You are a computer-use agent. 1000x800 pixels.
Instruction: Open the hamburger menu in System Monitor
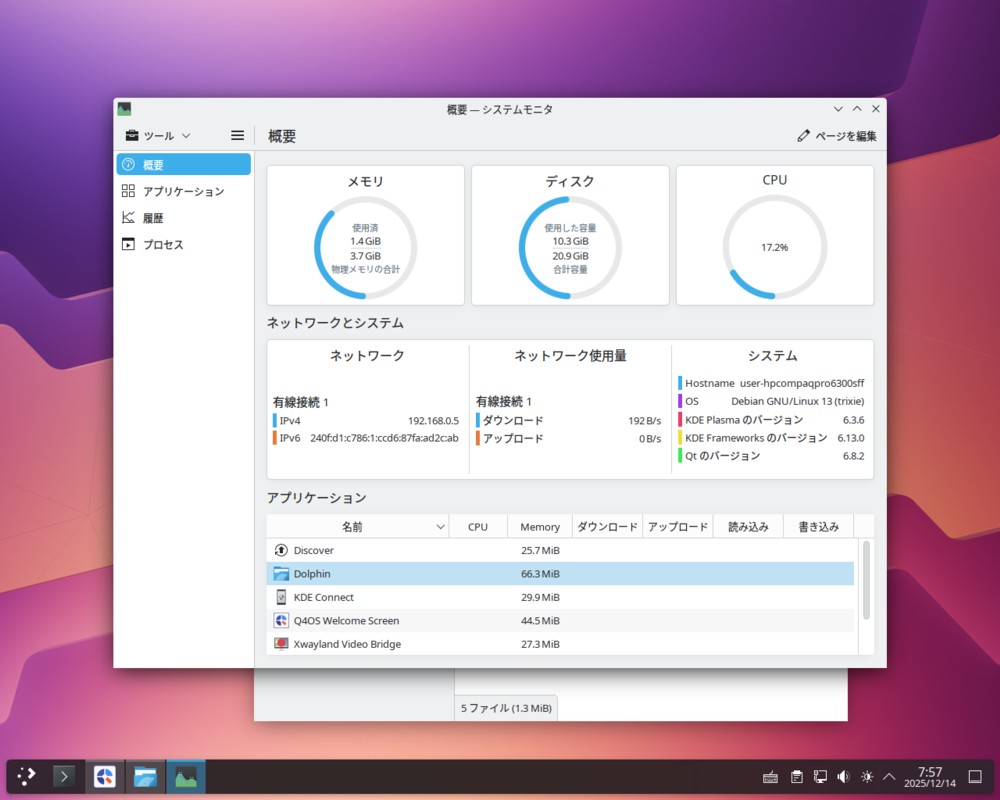pyautogui.click(x=237, y=136)
